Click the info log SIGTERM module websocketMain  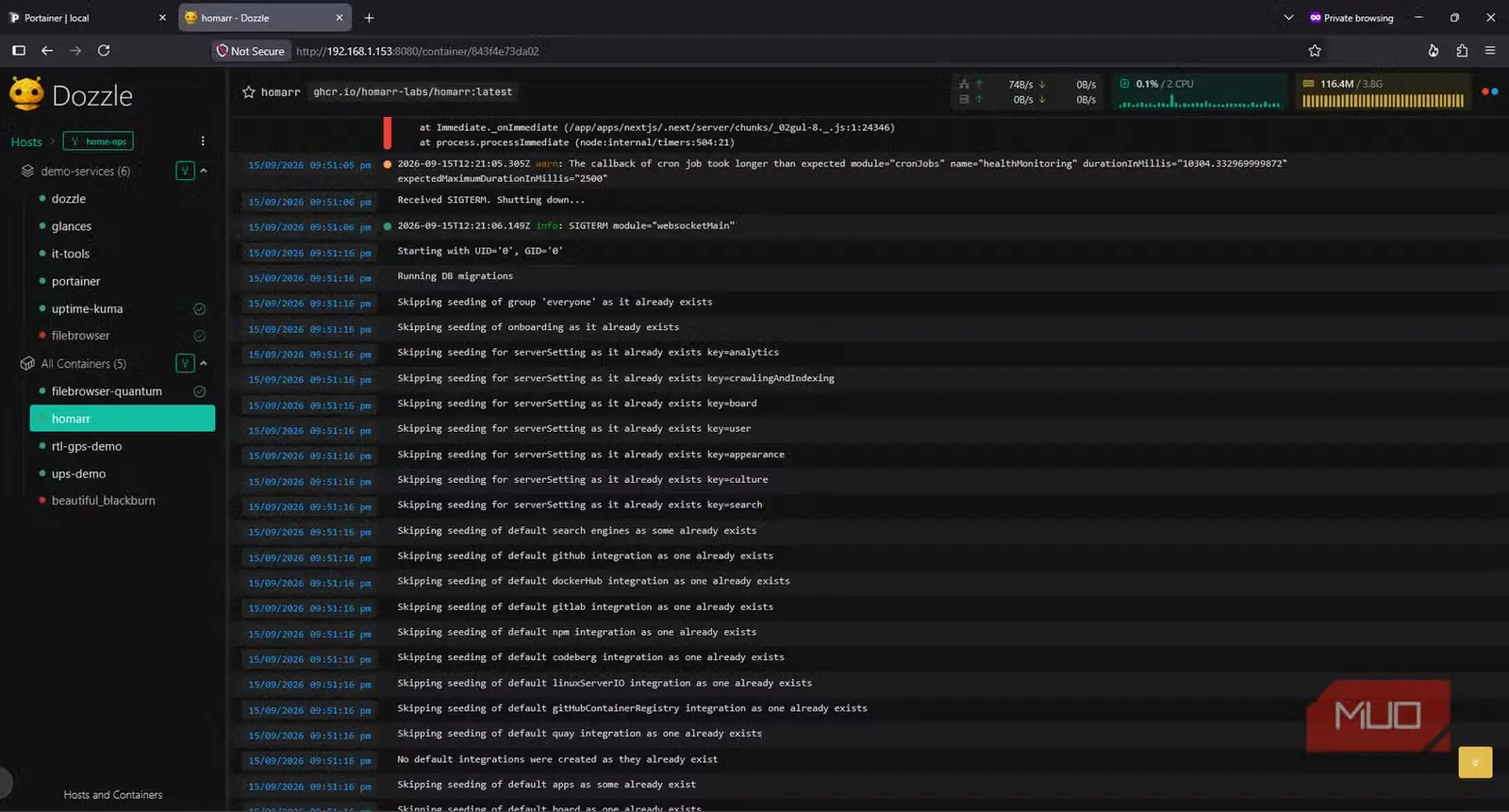point(566,226)
